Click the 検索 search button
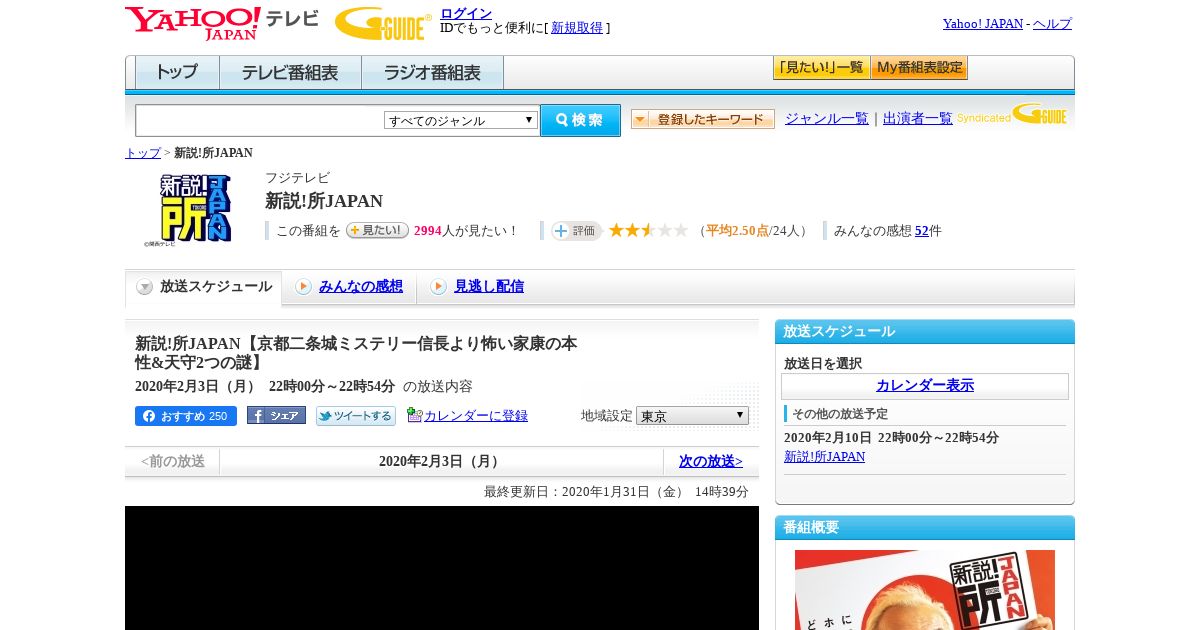 coord(580,120)
